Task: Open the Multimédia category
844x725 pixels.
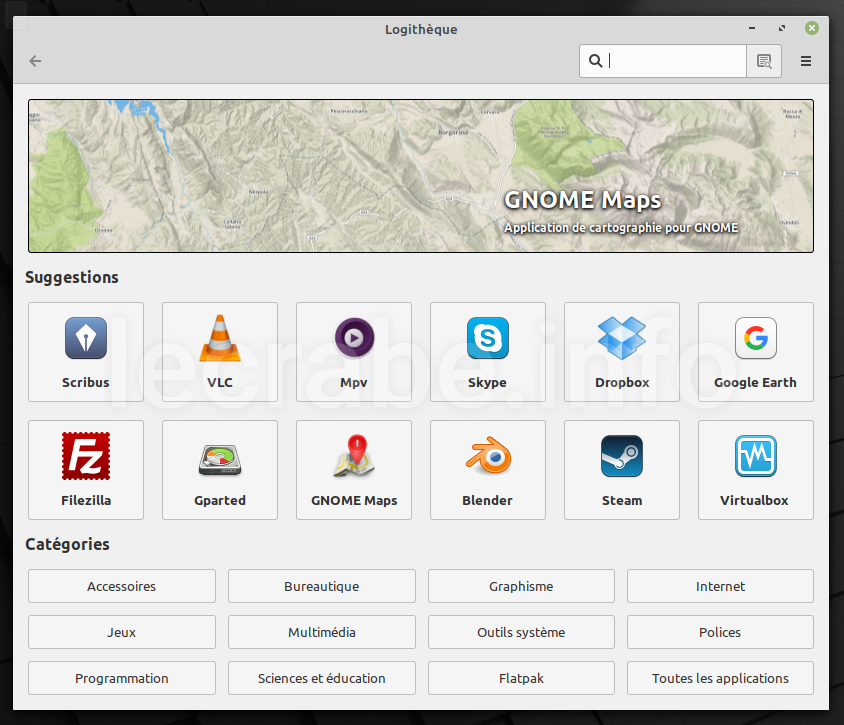Action: point(322,632)
